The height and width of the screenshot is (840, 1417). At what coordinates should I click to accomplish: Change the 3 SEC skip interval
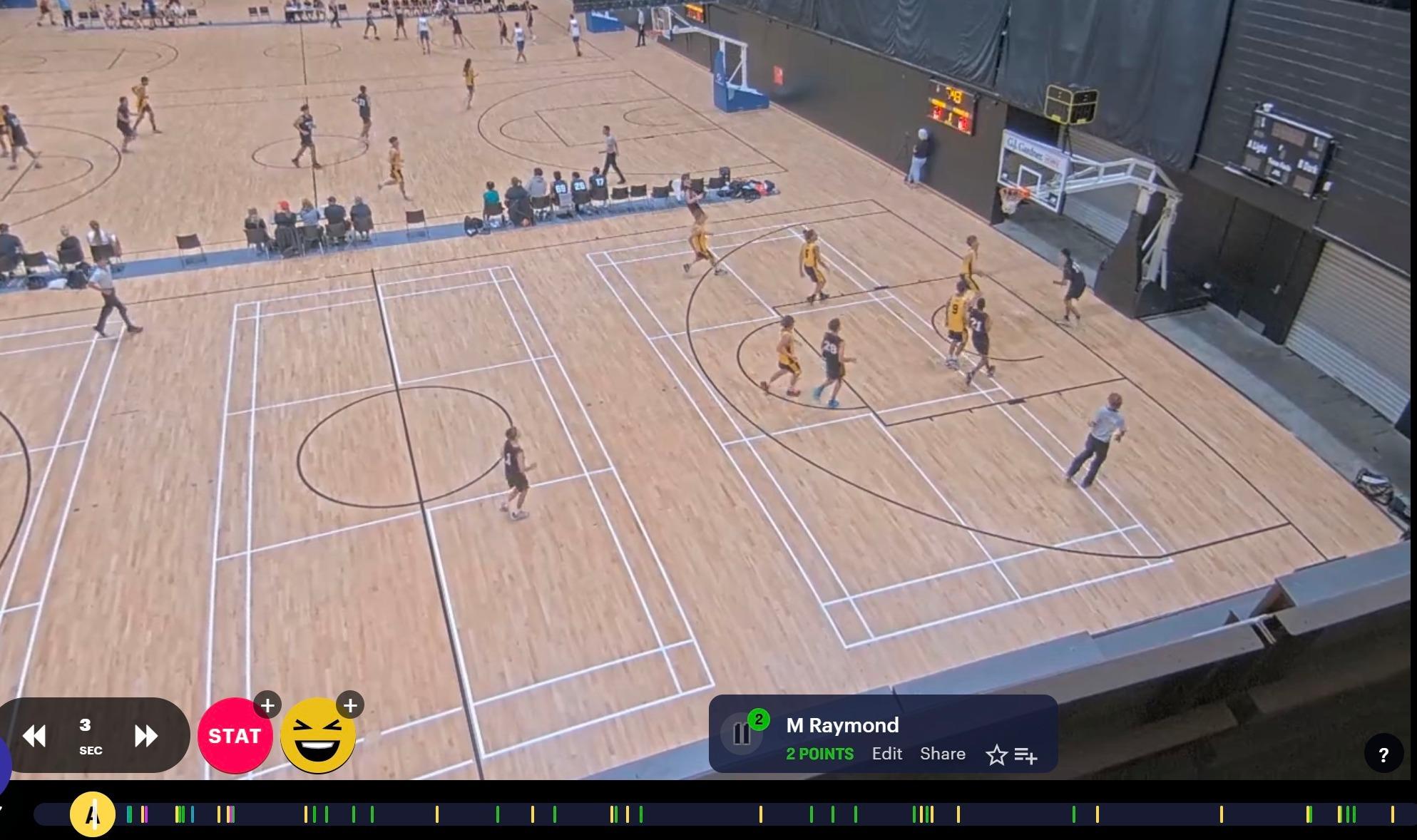pos(90,736)
